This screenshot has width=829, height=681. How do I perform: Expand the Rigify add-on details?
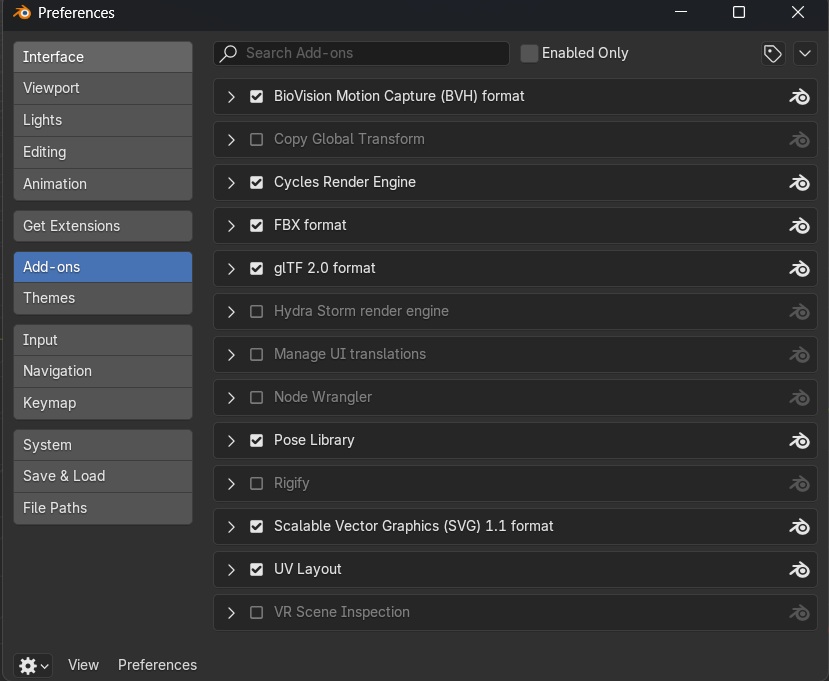231,484
